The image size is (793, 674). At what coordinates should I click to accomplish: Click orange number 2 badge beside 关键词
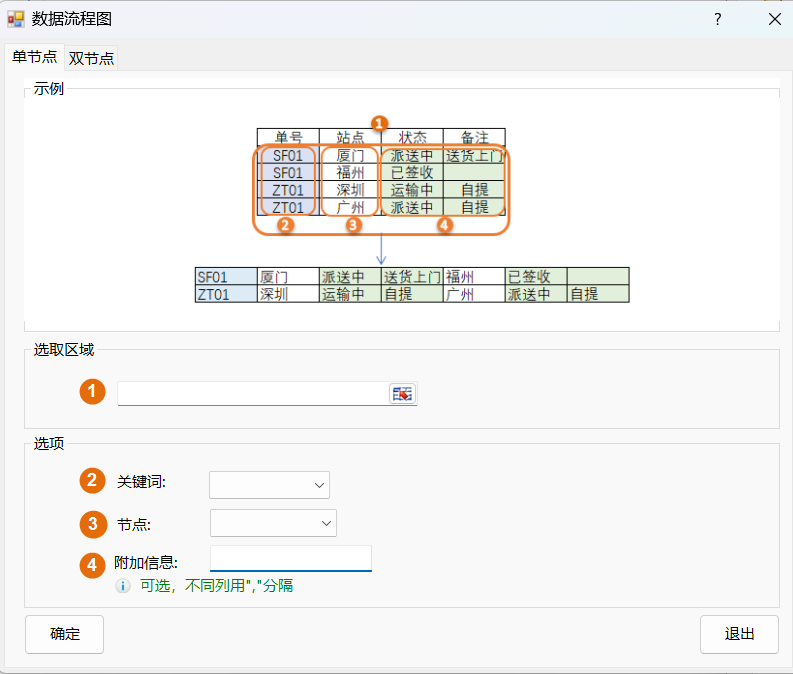tap(93, 480)
